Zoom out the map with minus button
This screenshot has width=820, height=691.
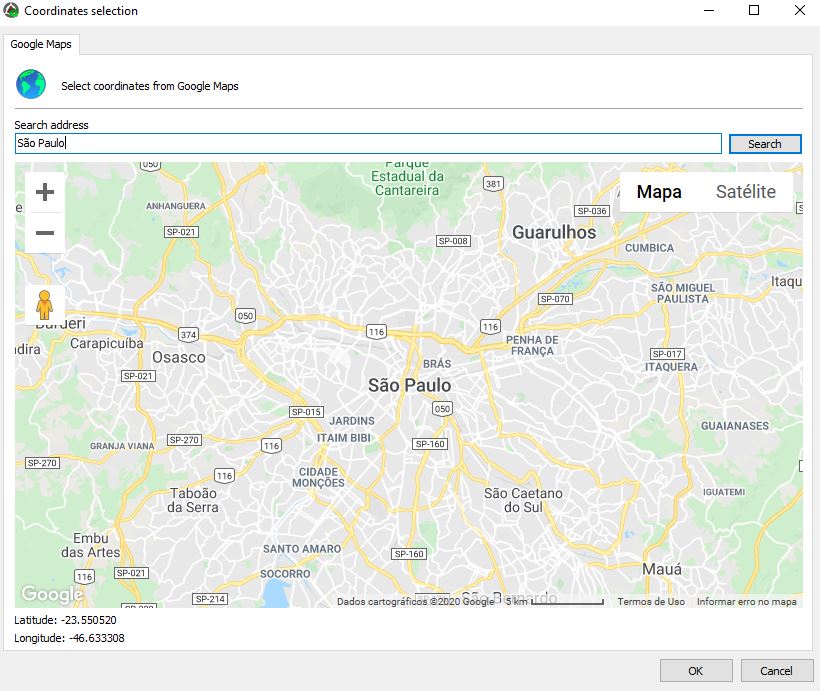click(45, 233)
